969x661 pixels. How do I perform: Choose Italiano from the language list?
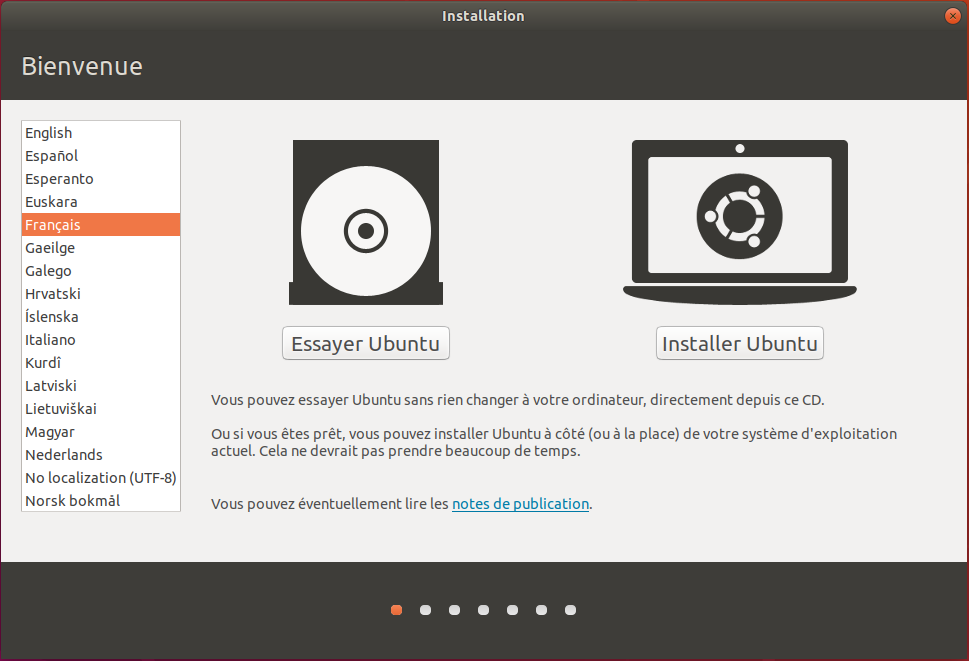(50, 340)
